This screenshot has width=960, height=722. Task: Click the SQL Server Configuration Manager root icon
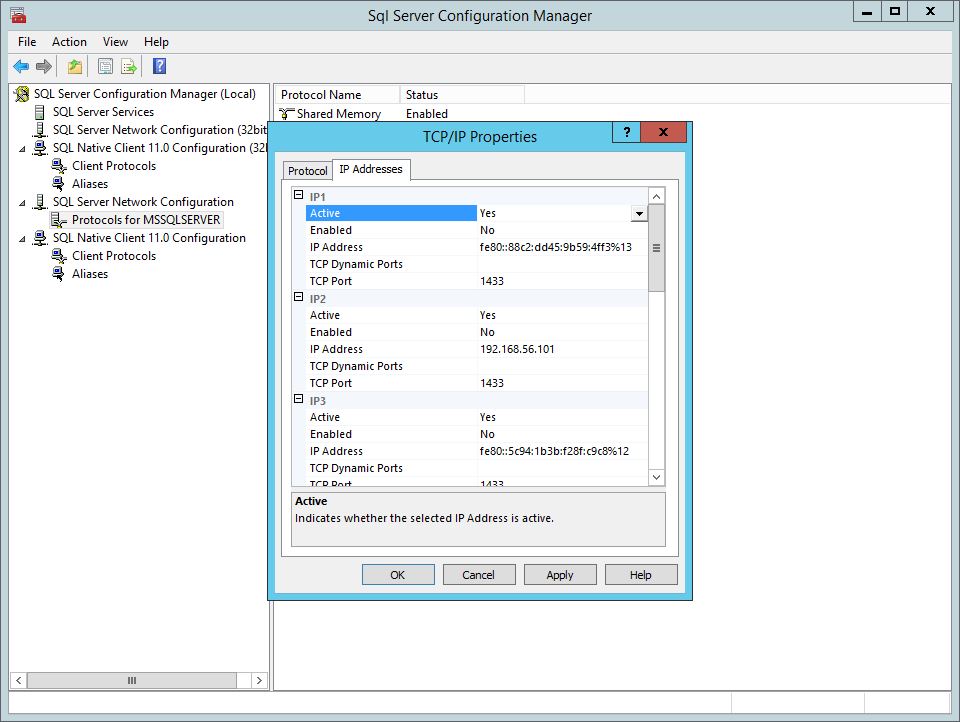(22, 94)
